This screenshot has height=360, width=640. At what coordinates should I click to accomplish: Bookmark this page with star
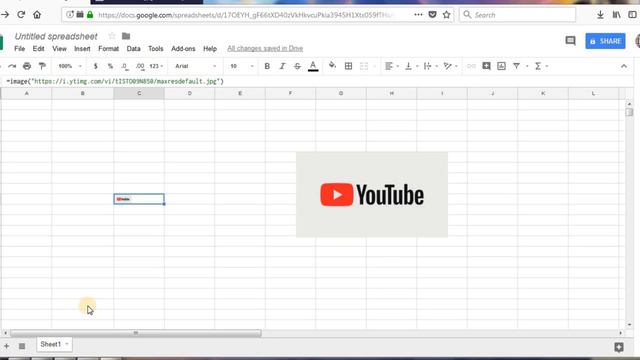(447, 15)
